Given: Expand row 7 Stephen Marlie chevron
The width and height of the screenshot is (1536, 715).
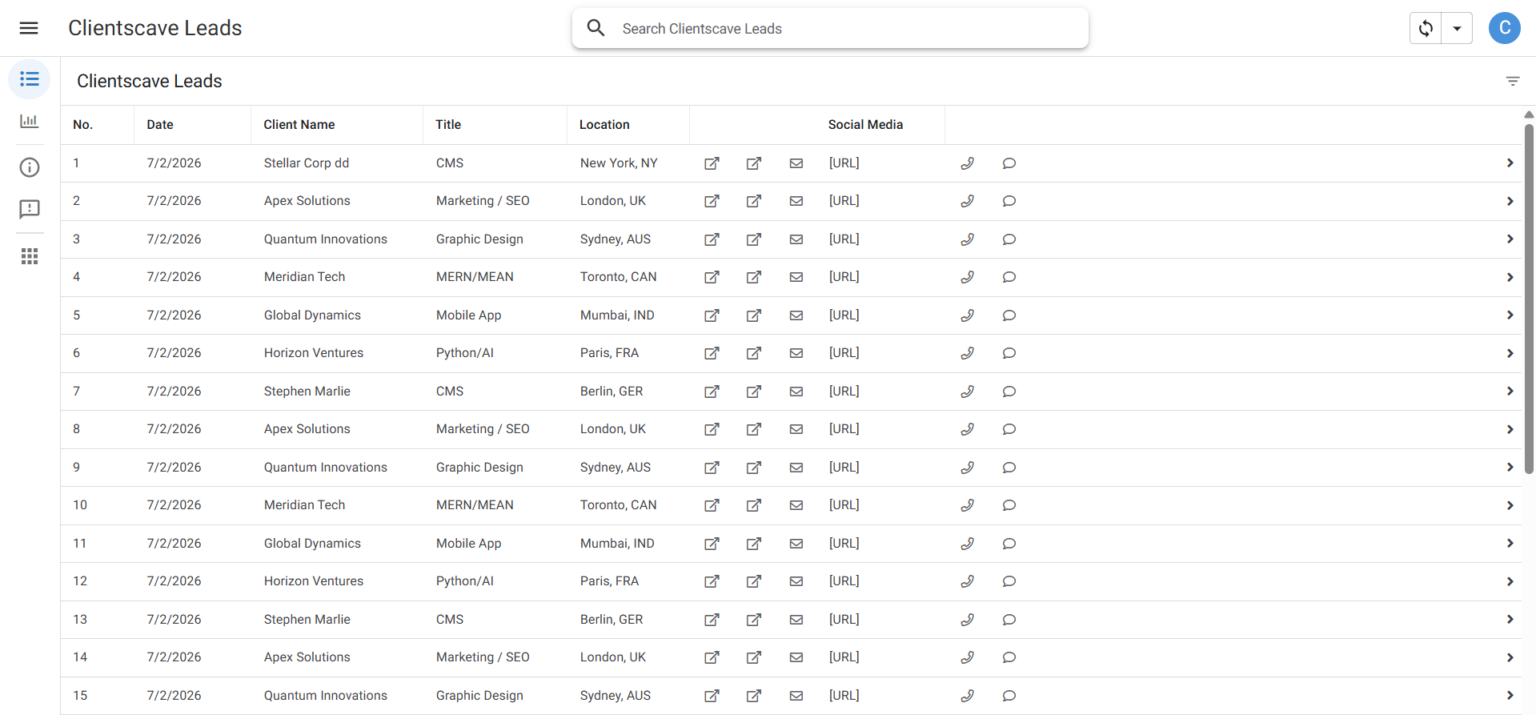Looking at the screenshot, I should coord(1509,391).
